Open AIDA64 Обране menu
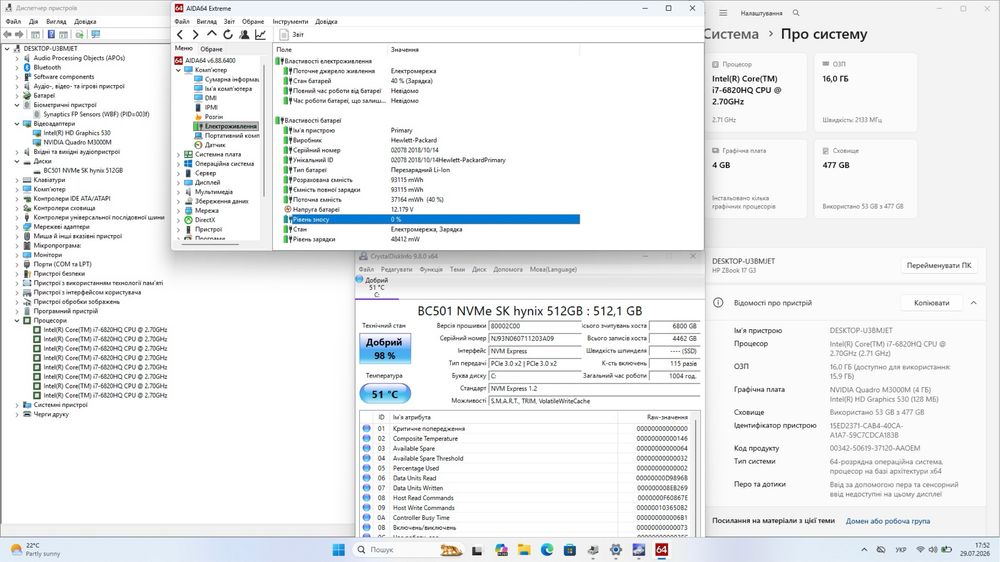Screen dimensions: 1000x562 (x=253, y=21)
